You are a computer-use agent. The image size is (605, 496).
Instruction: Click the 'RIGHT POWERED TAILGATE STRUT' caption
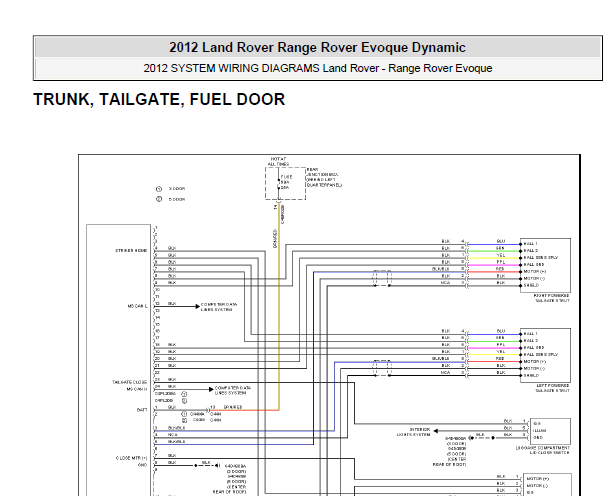552,298
